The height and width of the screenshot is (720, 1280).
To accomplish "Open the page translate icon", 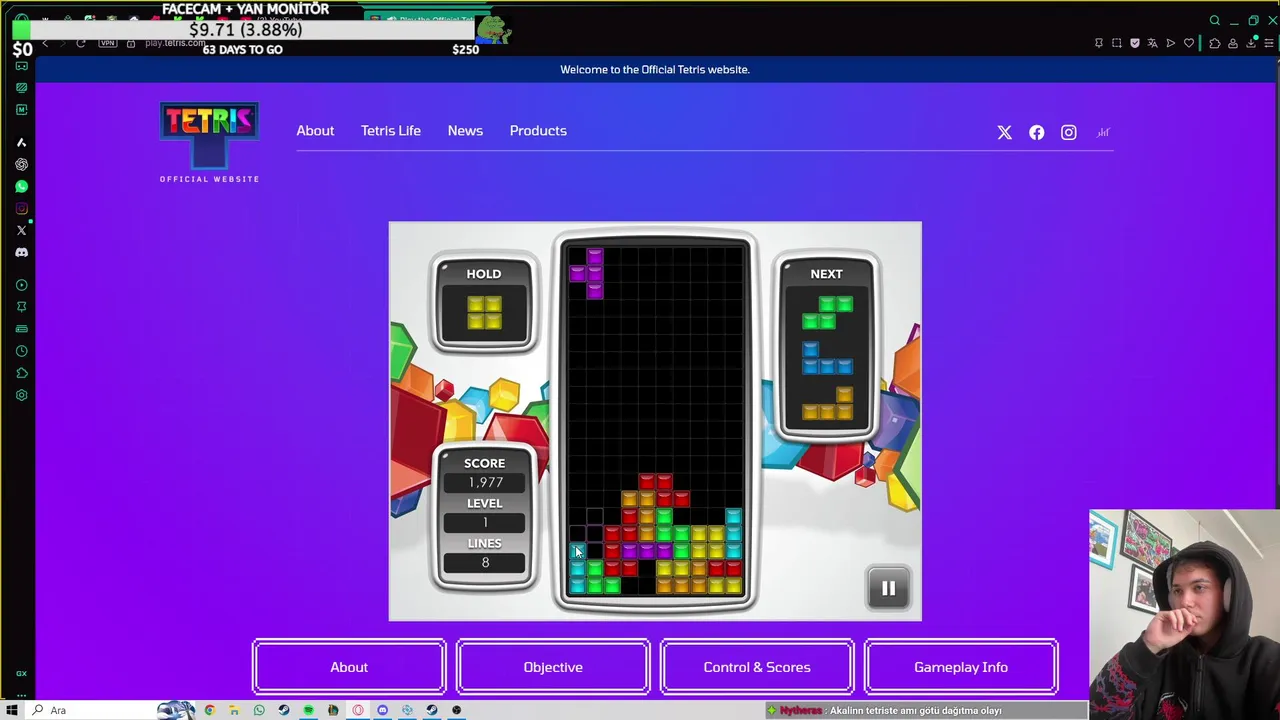I will click(x=1152, y=43).
